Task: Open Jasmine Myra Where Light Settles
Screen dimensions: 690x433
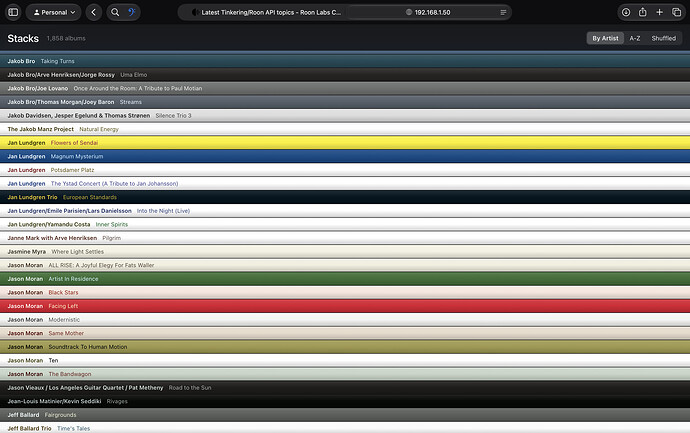Action: (345, 252)
